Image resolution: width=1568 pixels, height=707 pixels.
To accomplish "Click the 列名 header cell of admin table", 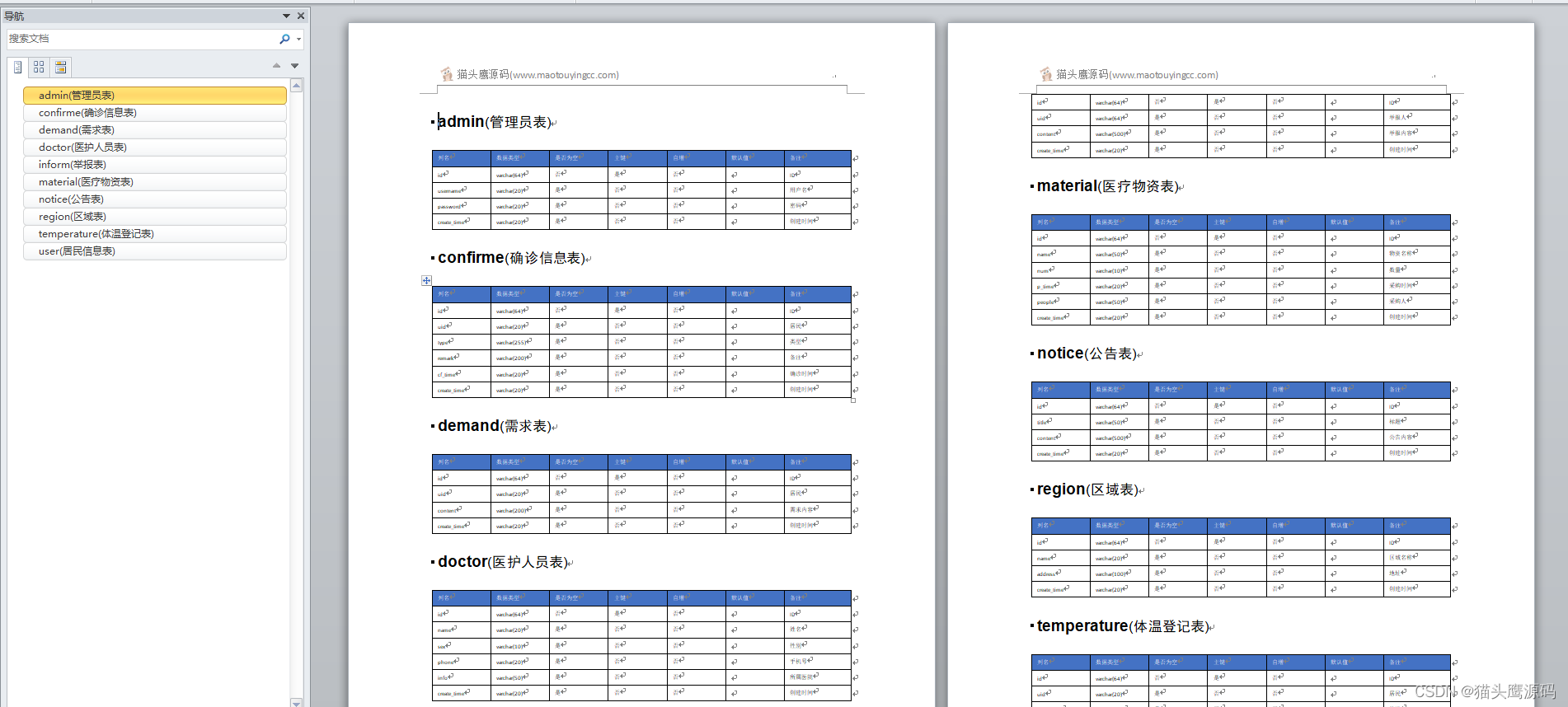I will (x=462, y=158).
